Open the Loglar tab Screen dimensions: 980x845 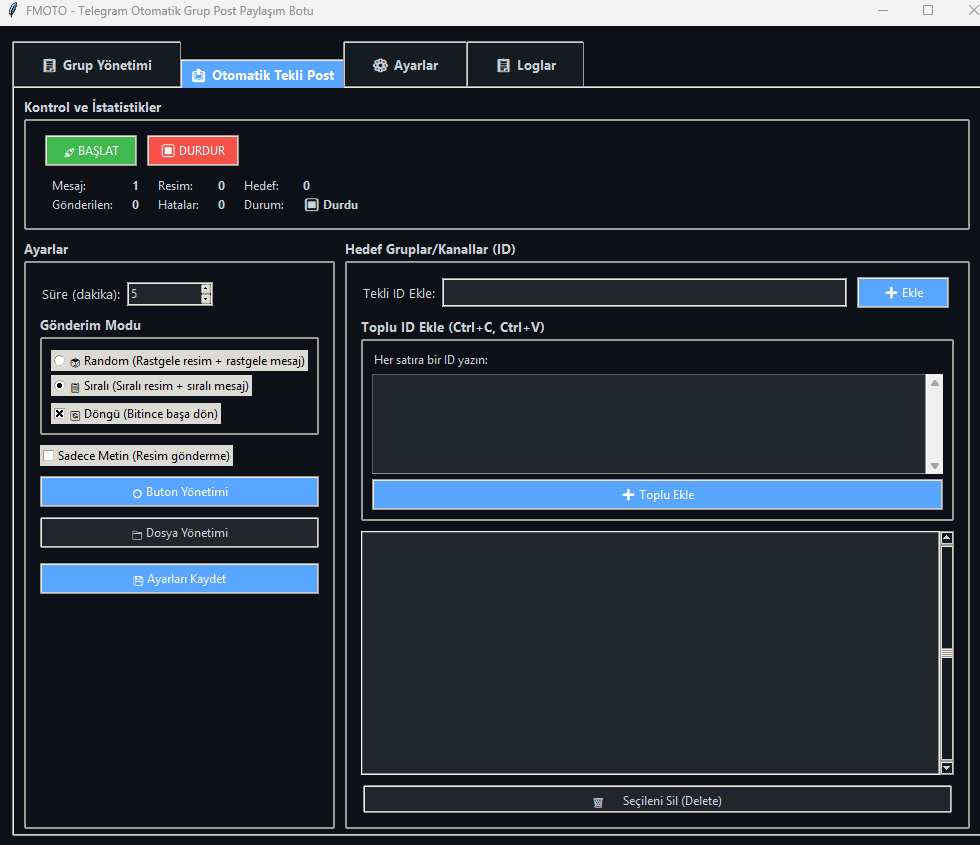pos(525,66)
